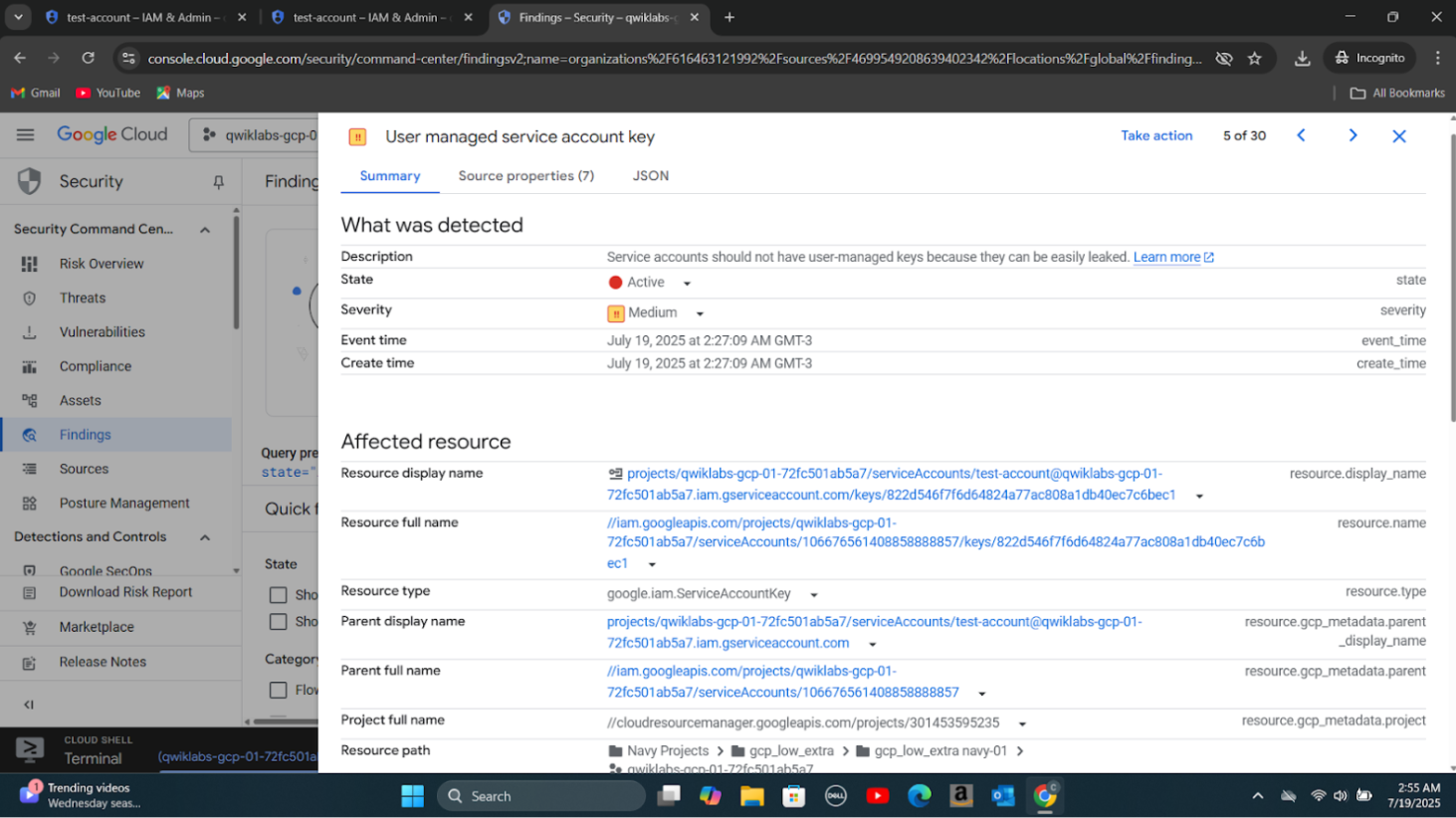Screen dimensions: 1456x818
Task: Click the Cloud Shell terminal icon
Action: pos(30,749)
